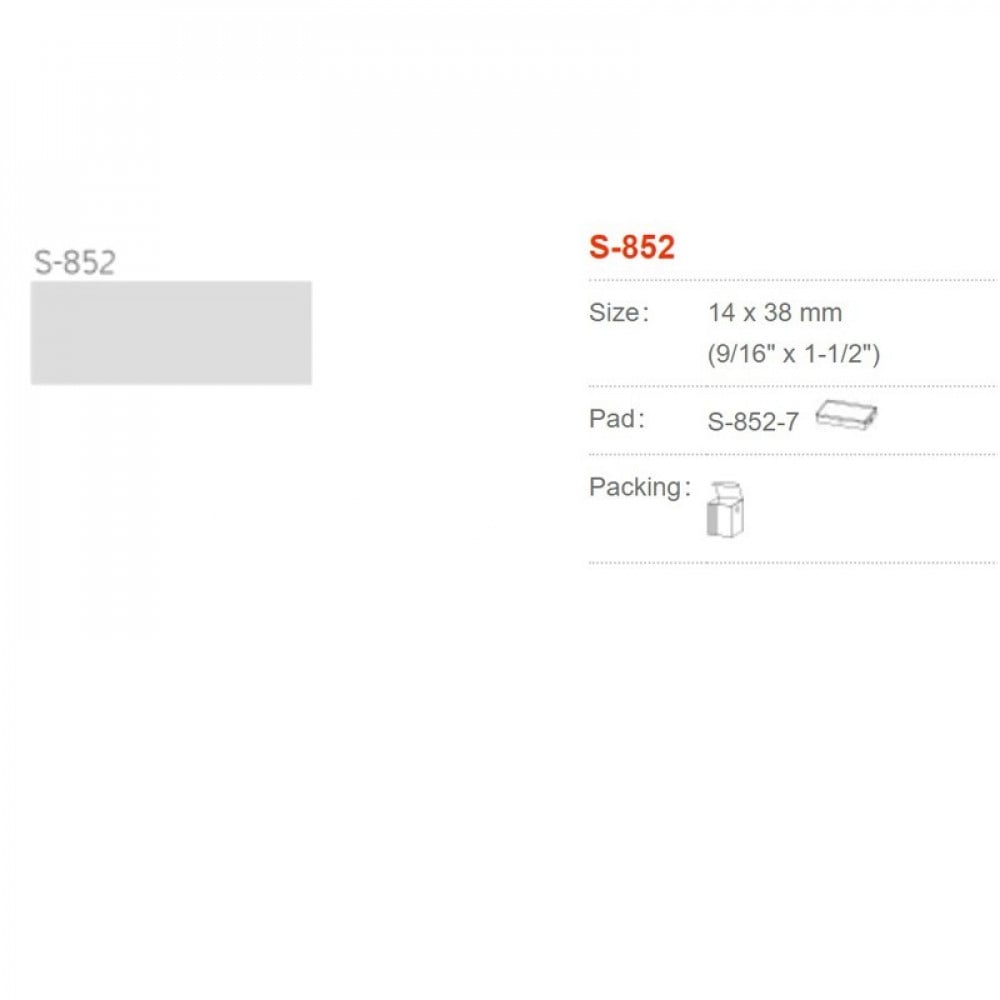Click dotted separator below the Pad row
Viewport: 1000px width, 1000px height.
tap(792, 454)
